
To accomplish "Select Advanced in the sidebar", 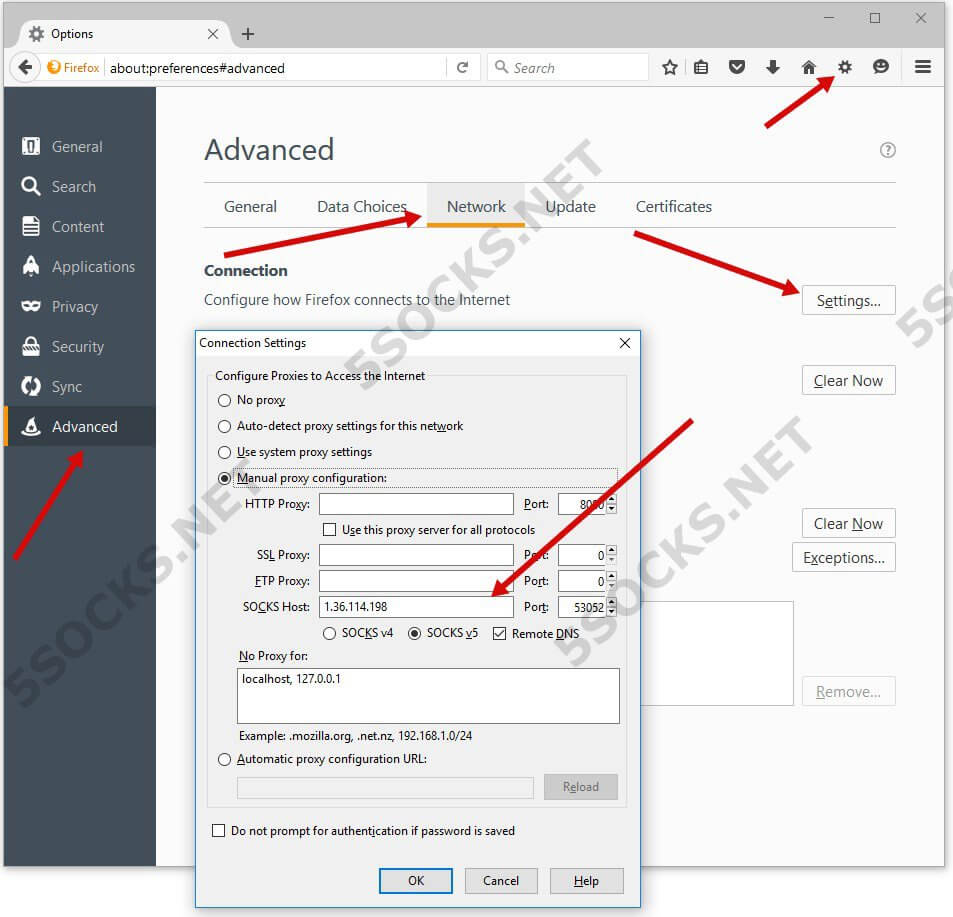I will [x=80, y=427].
